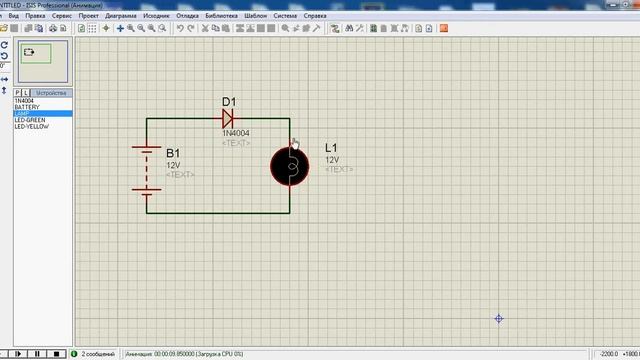Copy selection to the clipboard
This screenshot has height=360, width=640.
[215, 28]
